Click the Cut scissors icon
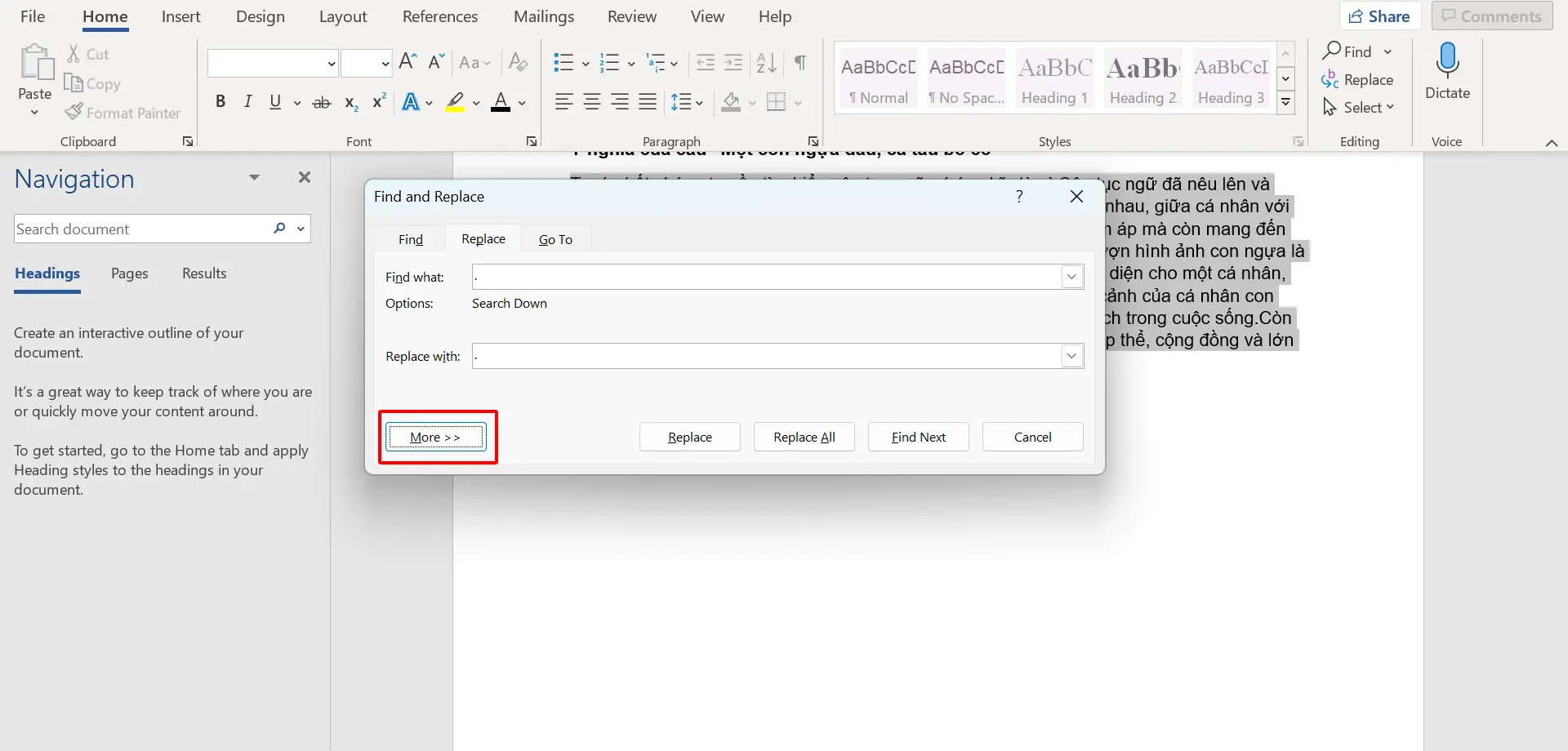 pyautogui.click(x=73, y=54)
